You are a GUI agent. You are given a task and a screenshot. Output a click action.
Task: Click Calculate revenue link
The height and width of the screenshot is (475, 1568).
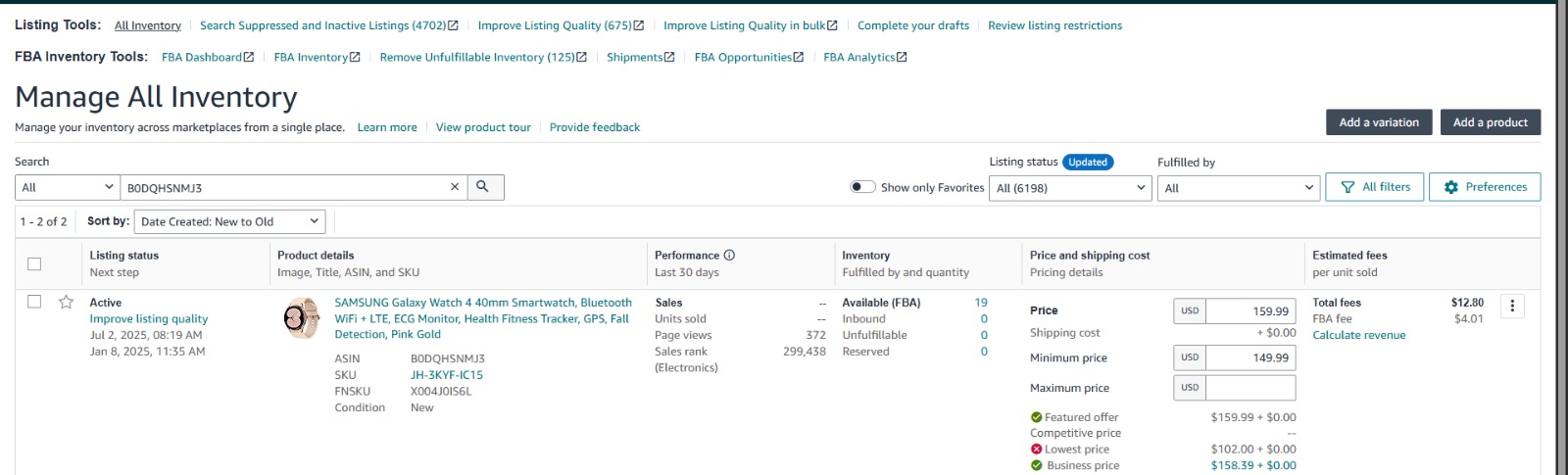pyautogui.click(x=1359, y=335)
